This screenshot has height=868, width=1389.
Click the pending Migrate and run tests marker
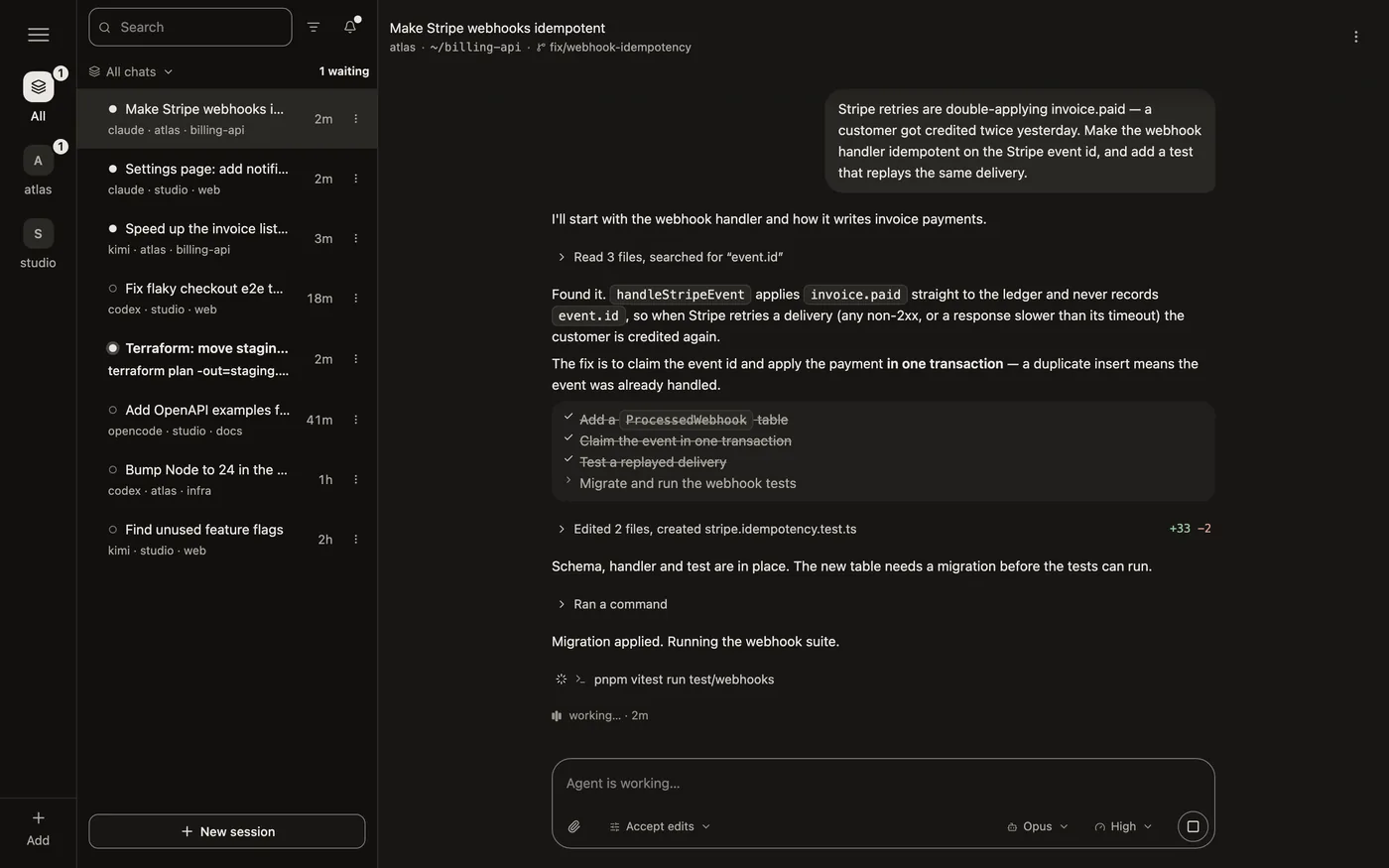click(568, 480)
